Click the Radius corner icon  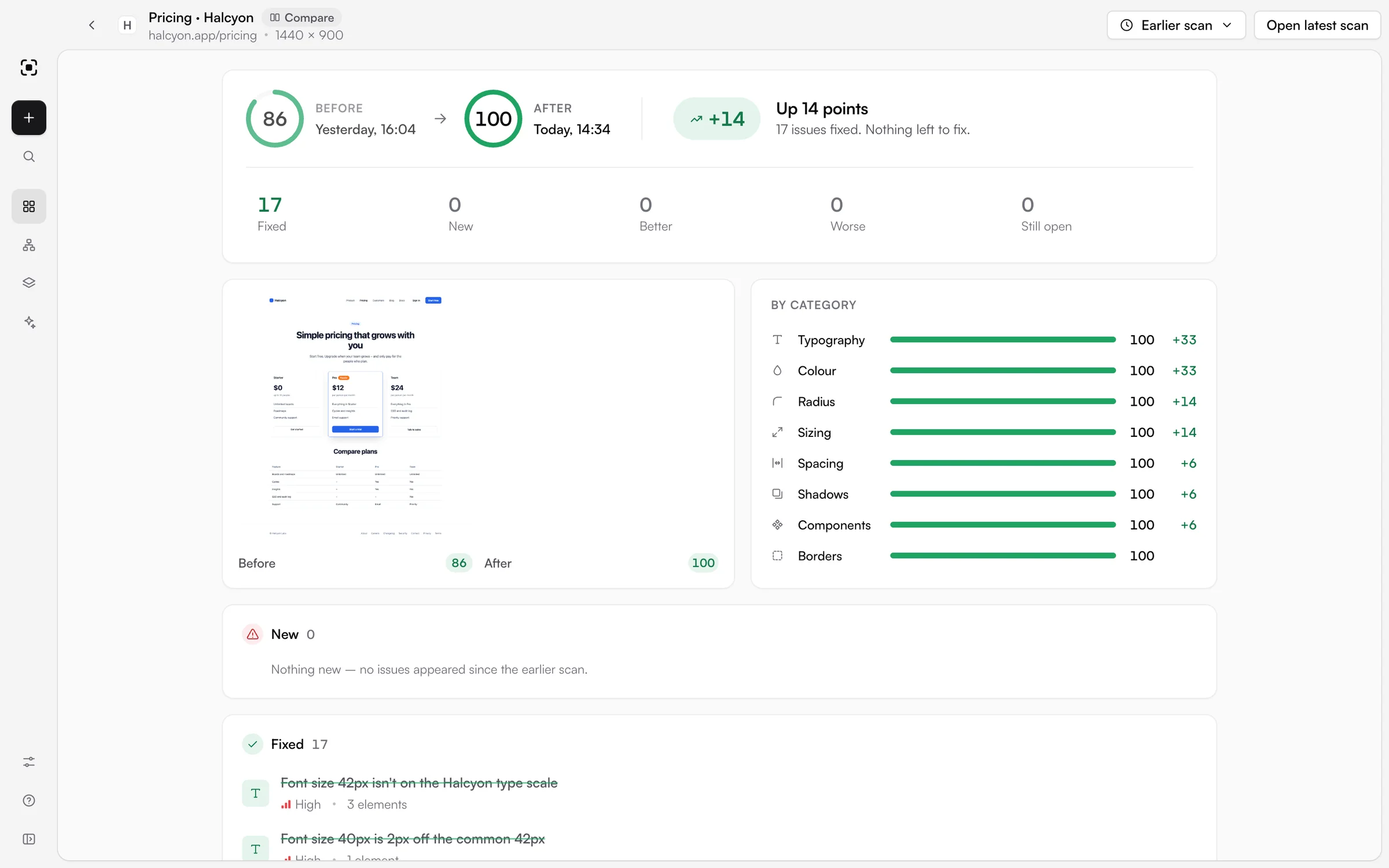click(777, 402)
